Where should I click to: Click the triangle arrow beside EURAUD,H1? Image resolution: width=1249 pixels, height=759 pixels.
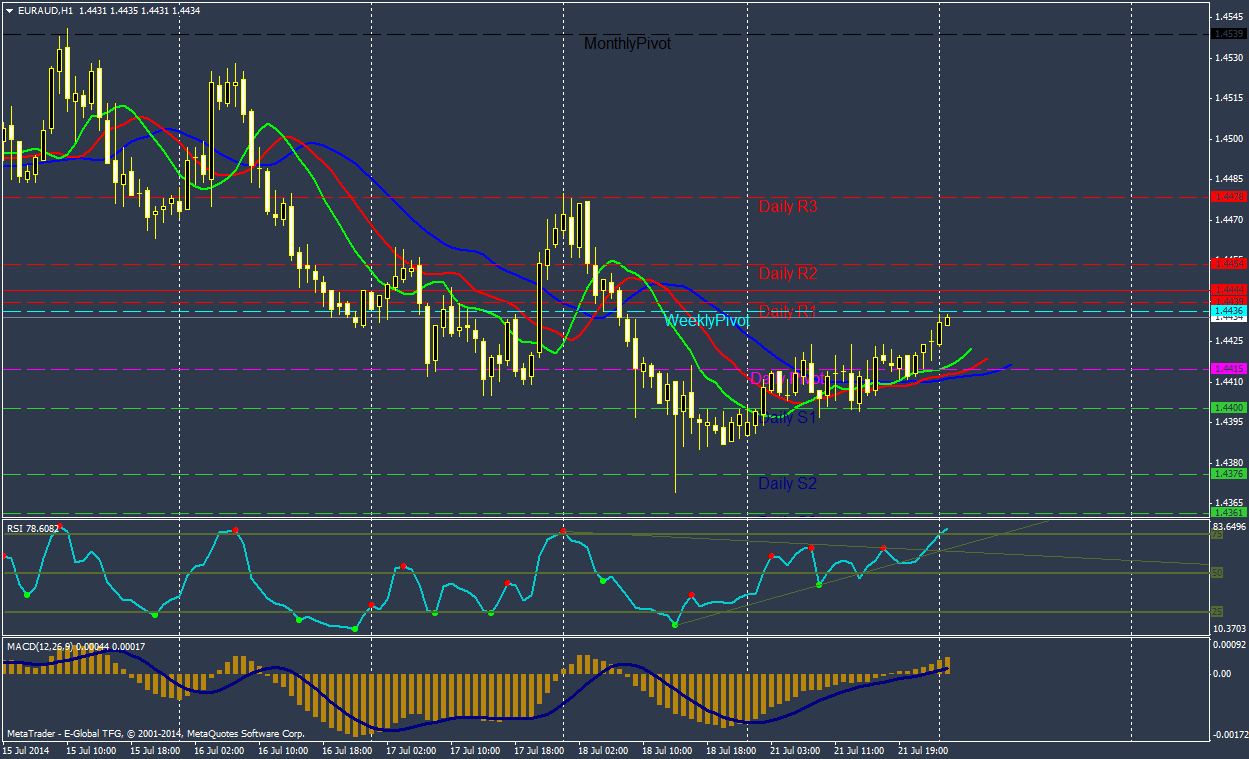click(10, 10)
